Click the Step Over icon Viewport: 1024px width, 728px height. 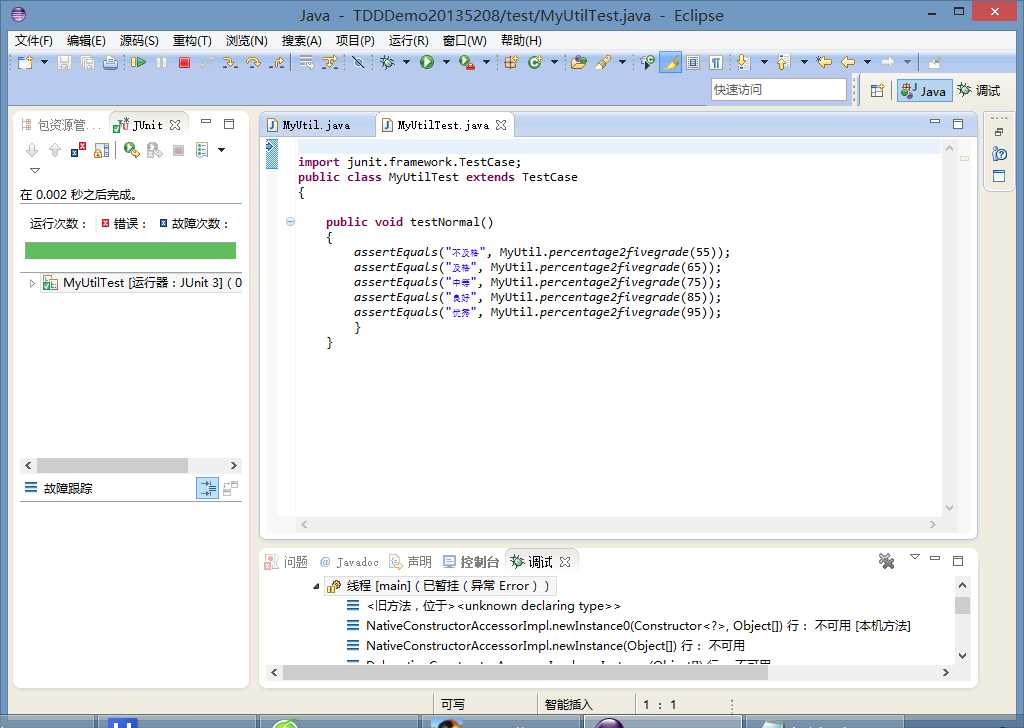[253, 63]
